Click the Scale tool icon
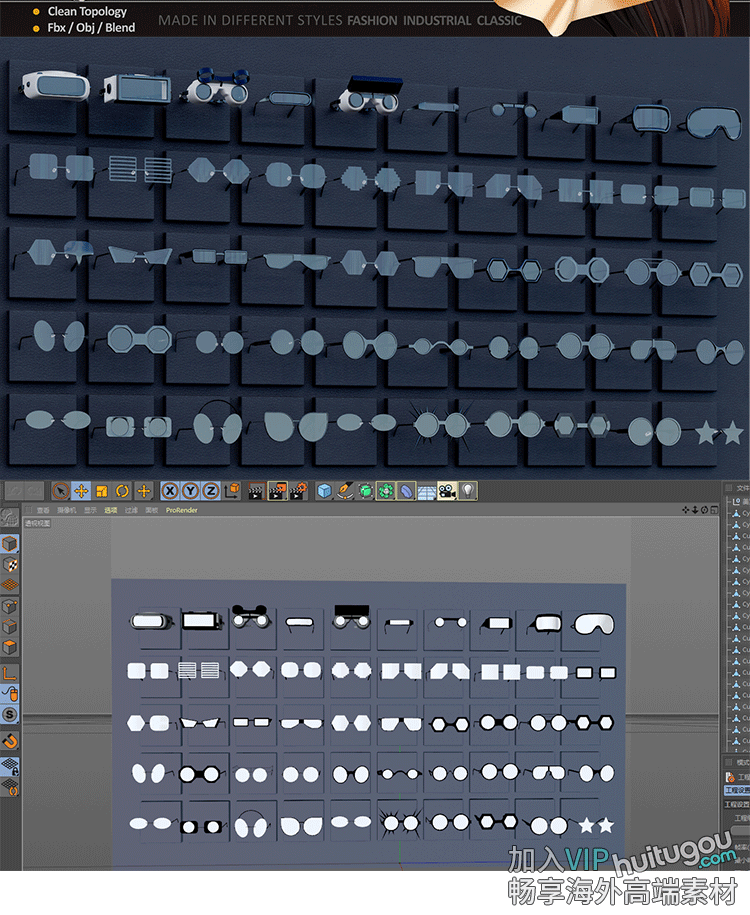The width and height of the screenshot is (750, 915). (x=102, y=491)
